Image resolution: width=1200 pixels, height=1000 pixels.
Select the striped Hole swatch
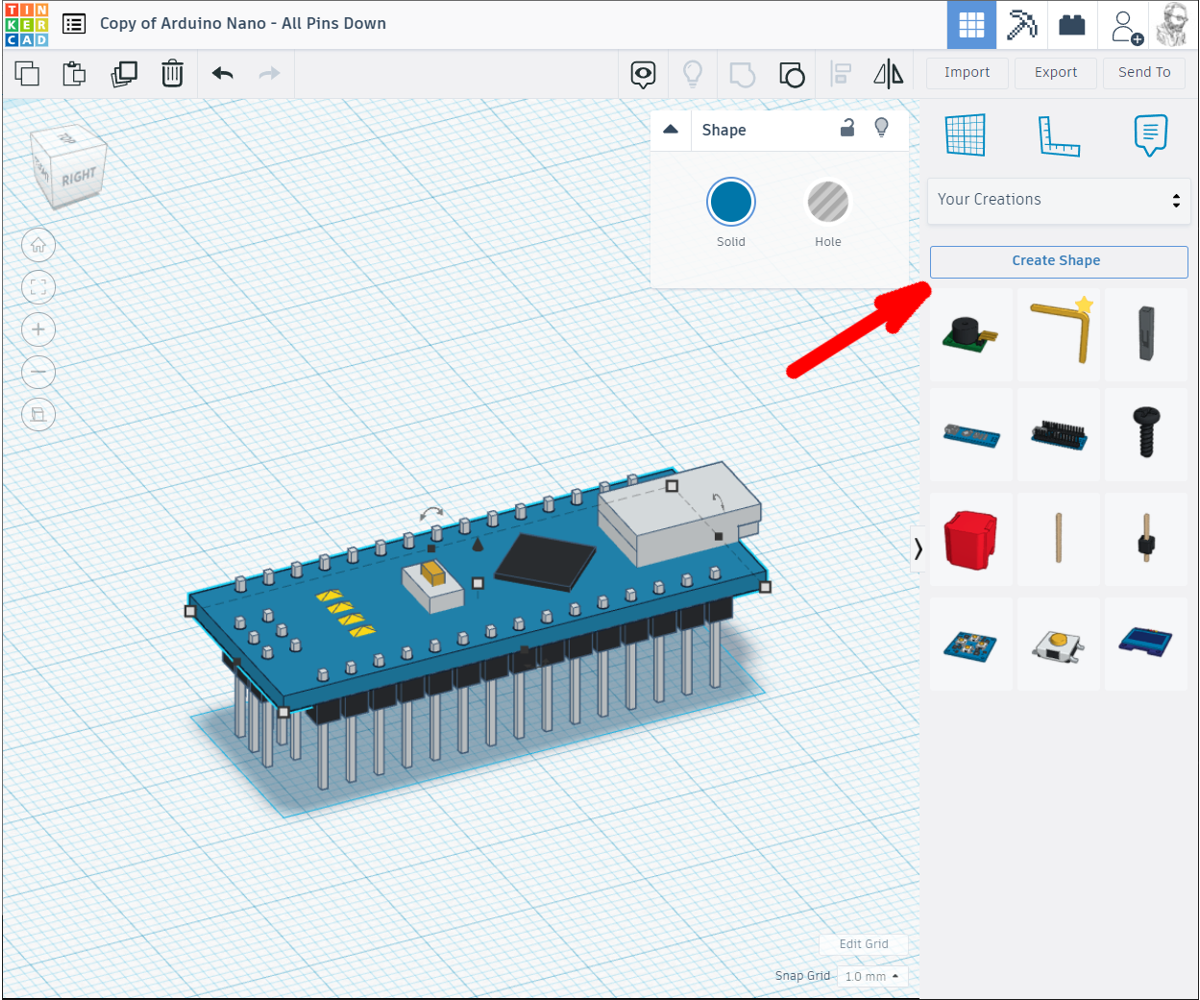828,203
